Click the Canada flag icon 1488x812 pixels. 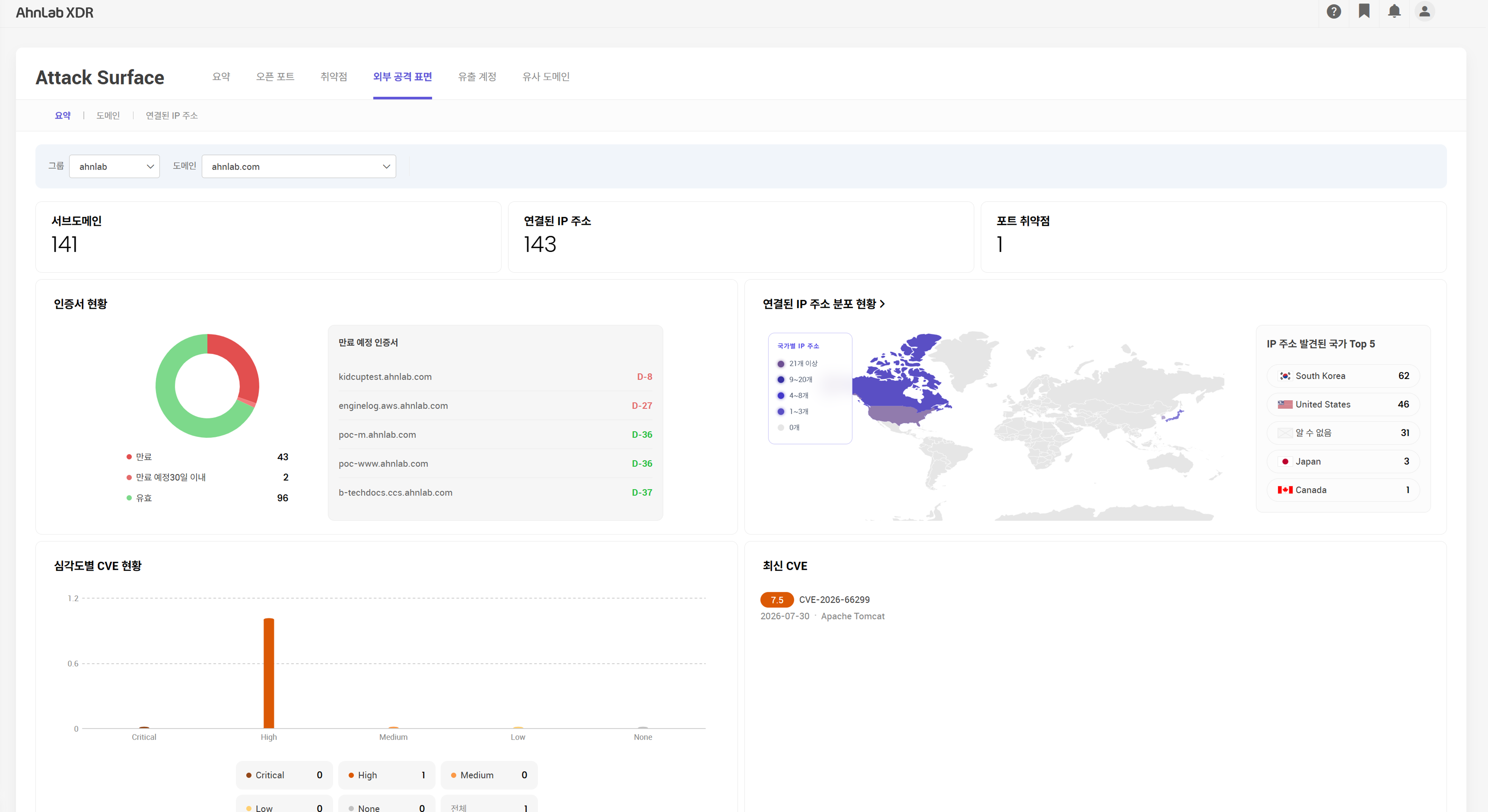click(x=1285, y=490)
